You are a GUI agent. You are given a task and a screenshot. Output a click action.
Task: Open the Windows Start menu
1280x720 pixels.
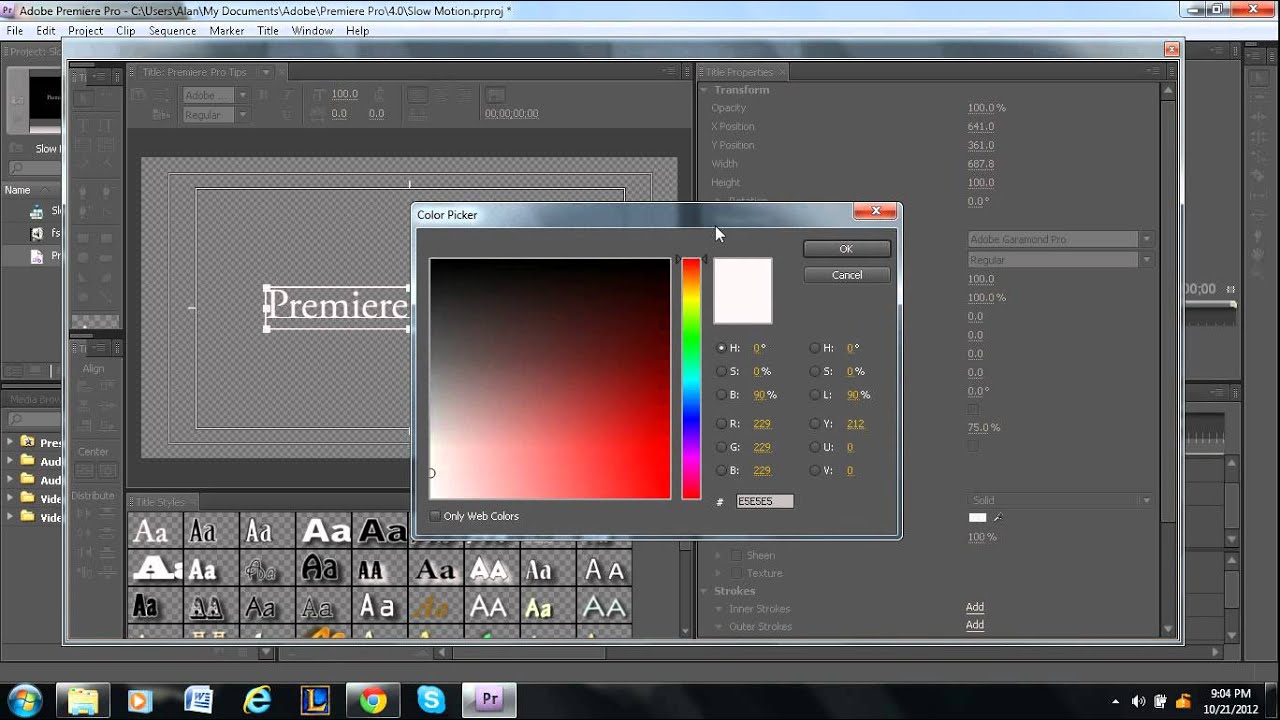pos(24,700)
